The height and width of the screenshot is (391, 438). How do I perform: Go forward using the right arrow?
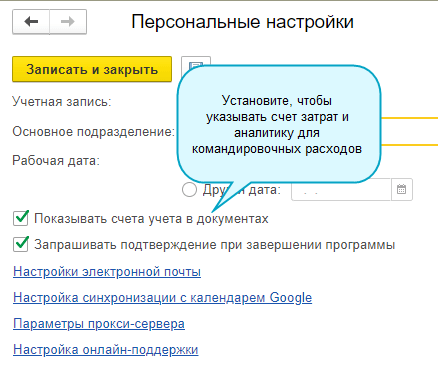click(x=68, y=22)
